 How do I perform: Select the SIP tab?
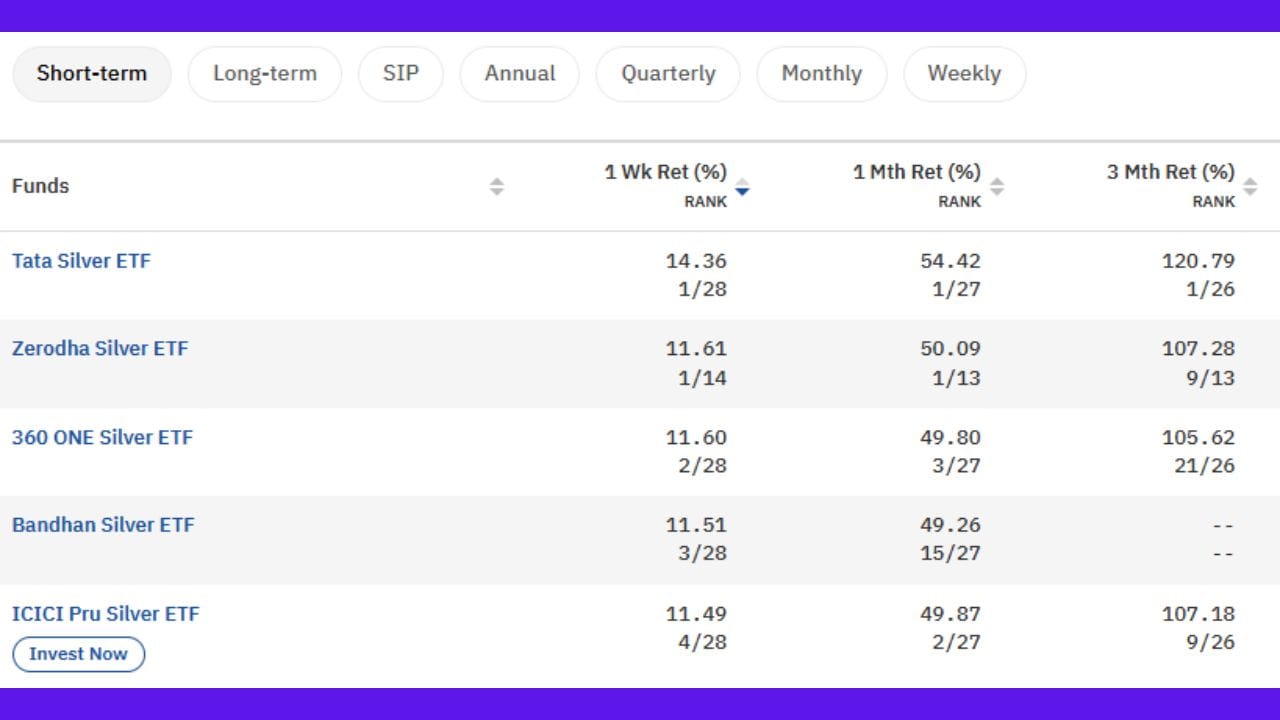point(401,74)
